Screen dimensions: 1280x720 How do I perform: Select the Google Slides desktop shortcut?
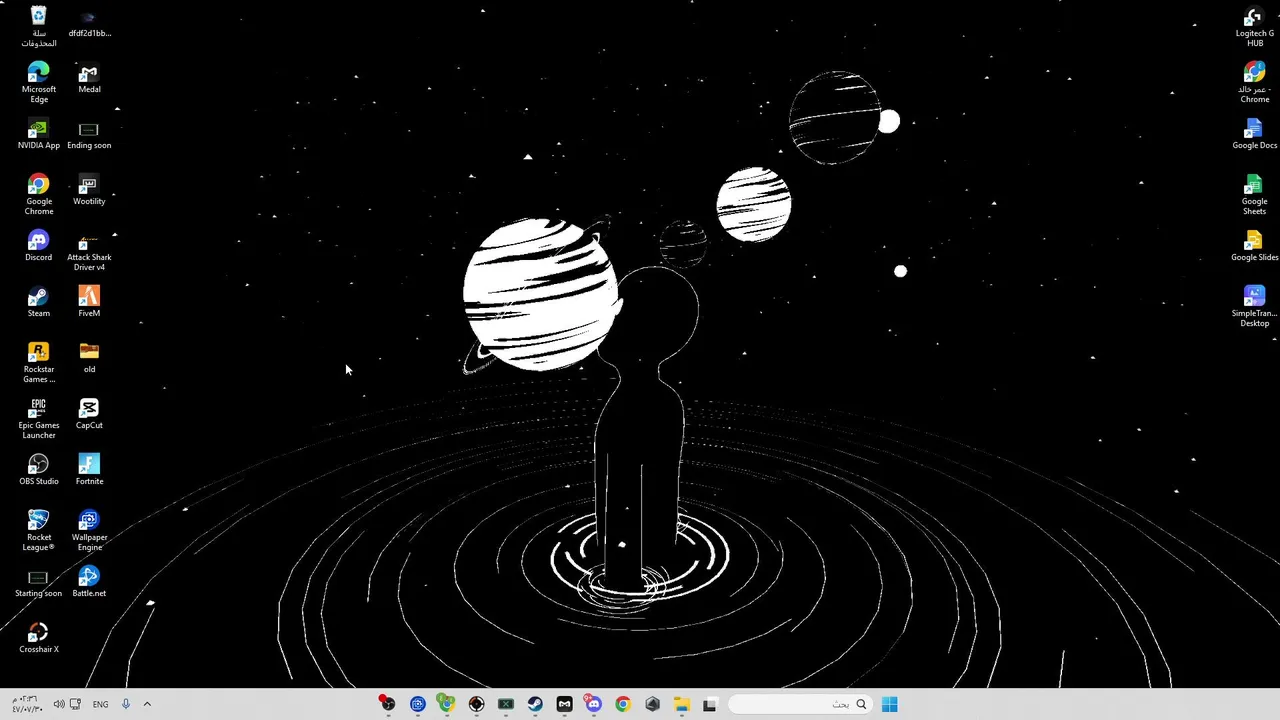tap(1254, 246)
